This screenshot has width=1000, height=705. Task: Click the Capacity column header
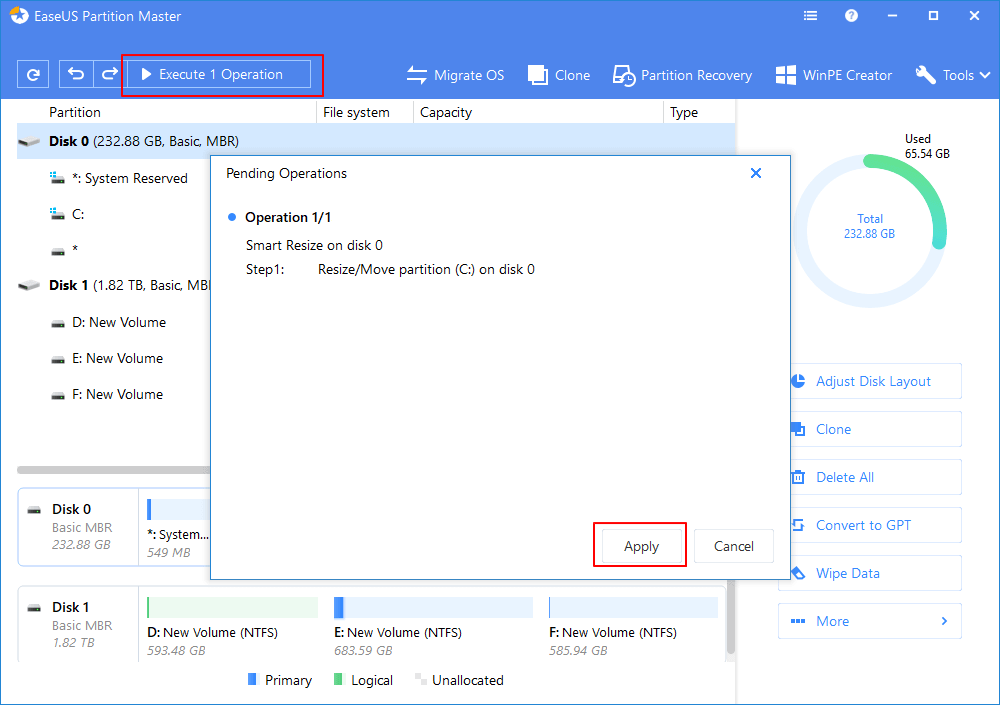446,112
